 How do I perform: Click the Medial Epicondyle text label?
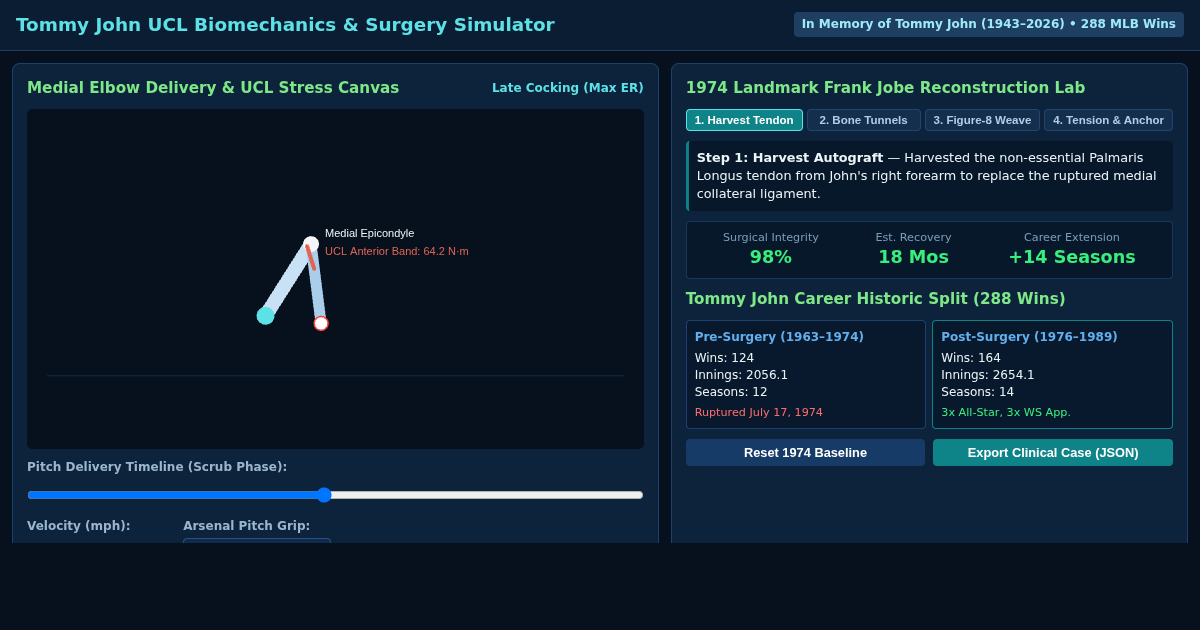(x=369, y=233)
